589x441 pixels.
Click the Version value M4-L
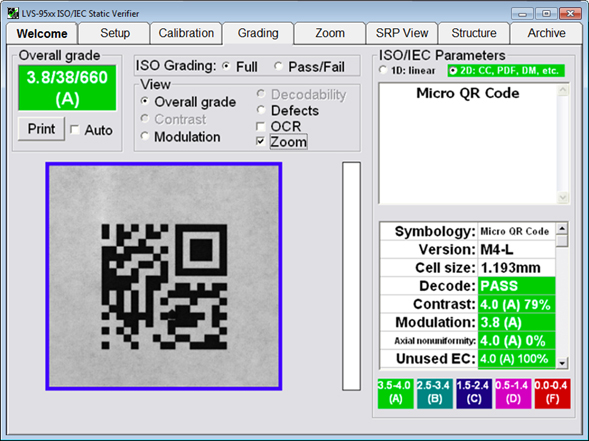pos(517,249)
